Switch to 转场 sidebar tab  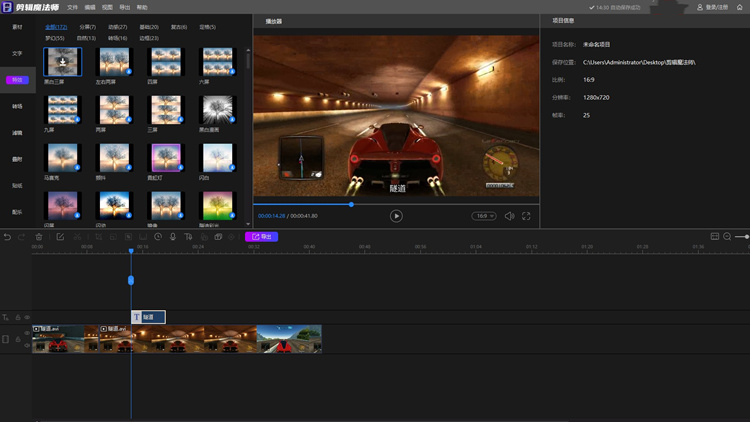tap(17, 106)
